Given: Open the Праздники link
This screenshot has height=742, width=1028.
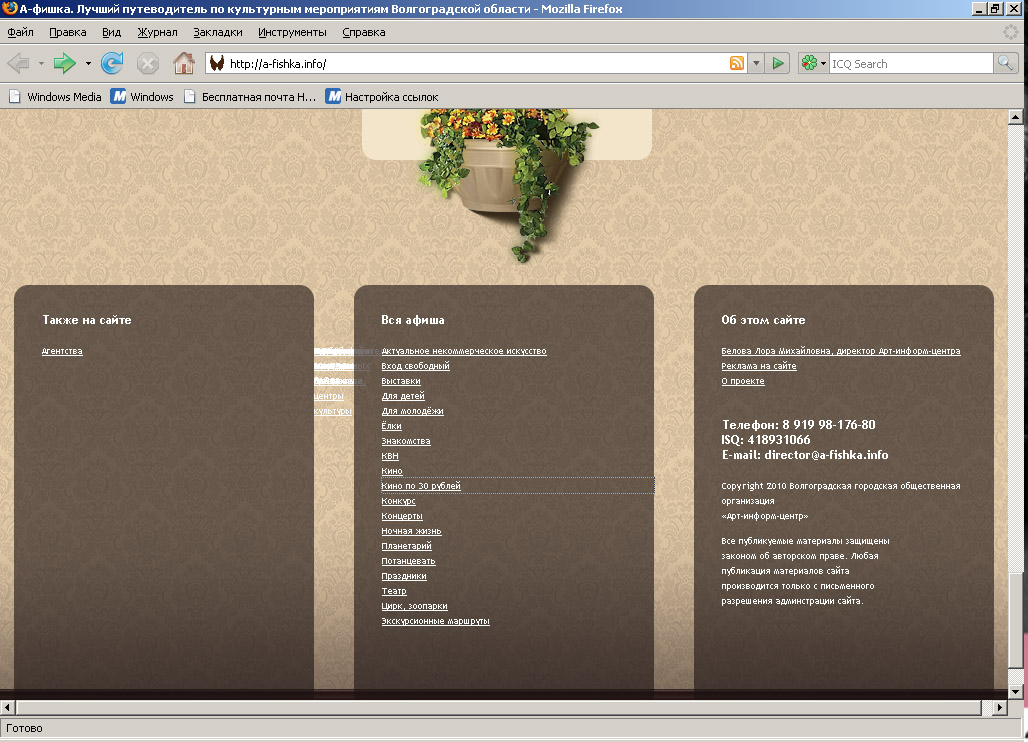Looking at the screenshot, I should [x=404, y=576].
